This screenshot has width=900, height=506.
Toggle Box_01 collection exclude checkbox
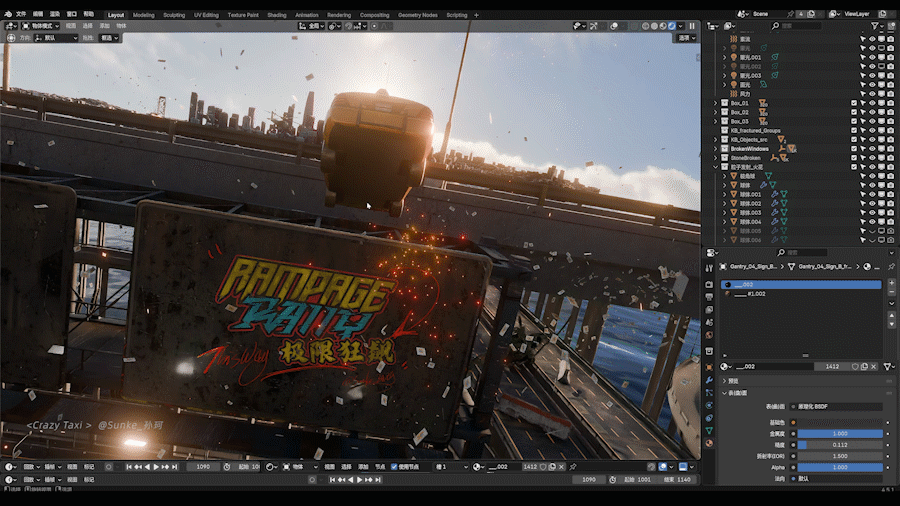coord(854,103)
